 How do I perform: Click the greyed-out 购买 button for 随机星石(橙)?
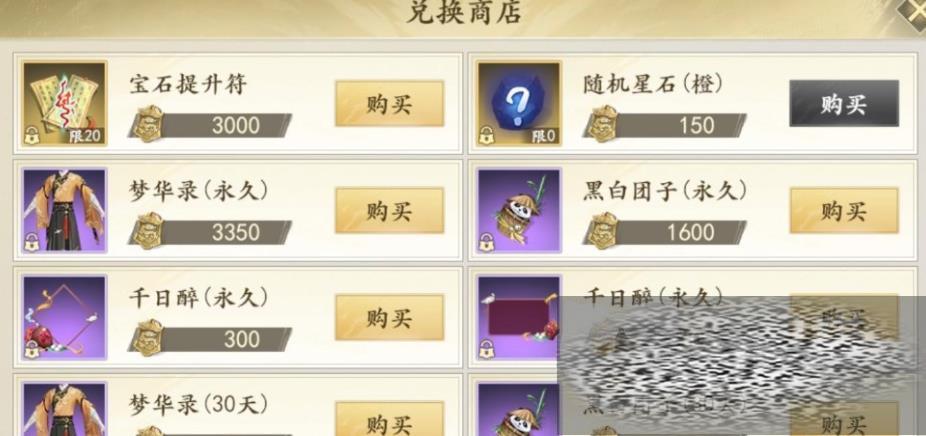click(844, 104)
